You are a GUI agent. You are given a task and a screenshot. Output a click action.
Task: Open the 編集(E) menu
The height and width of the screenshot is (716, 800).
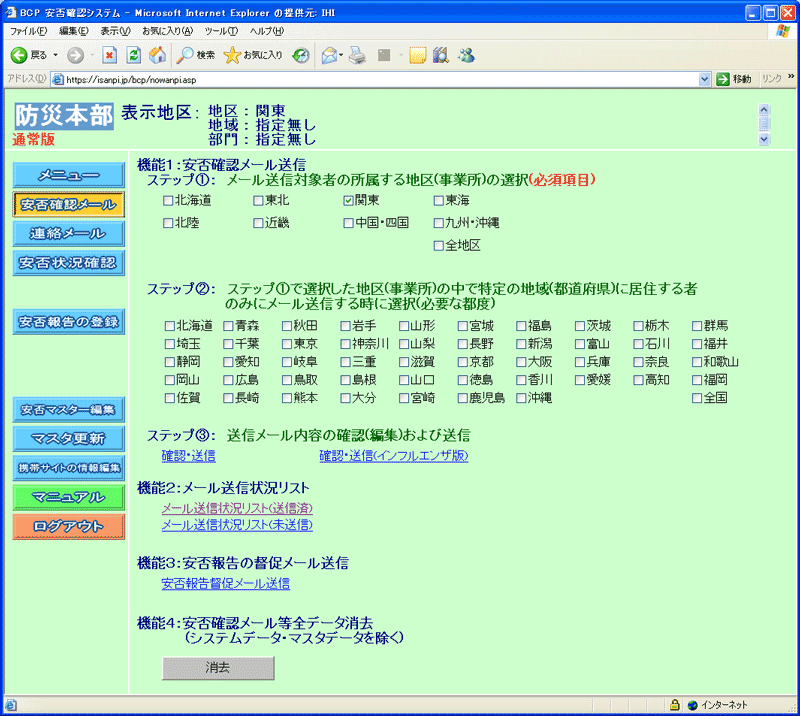(74, 31)
